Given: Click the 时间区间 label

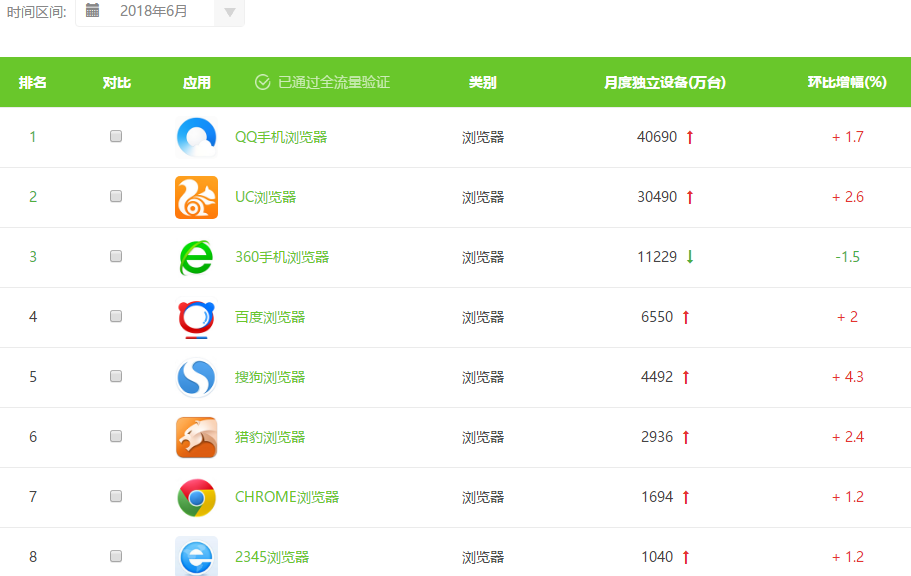Looking at the screenshot, I should click(x=37, y=12).
